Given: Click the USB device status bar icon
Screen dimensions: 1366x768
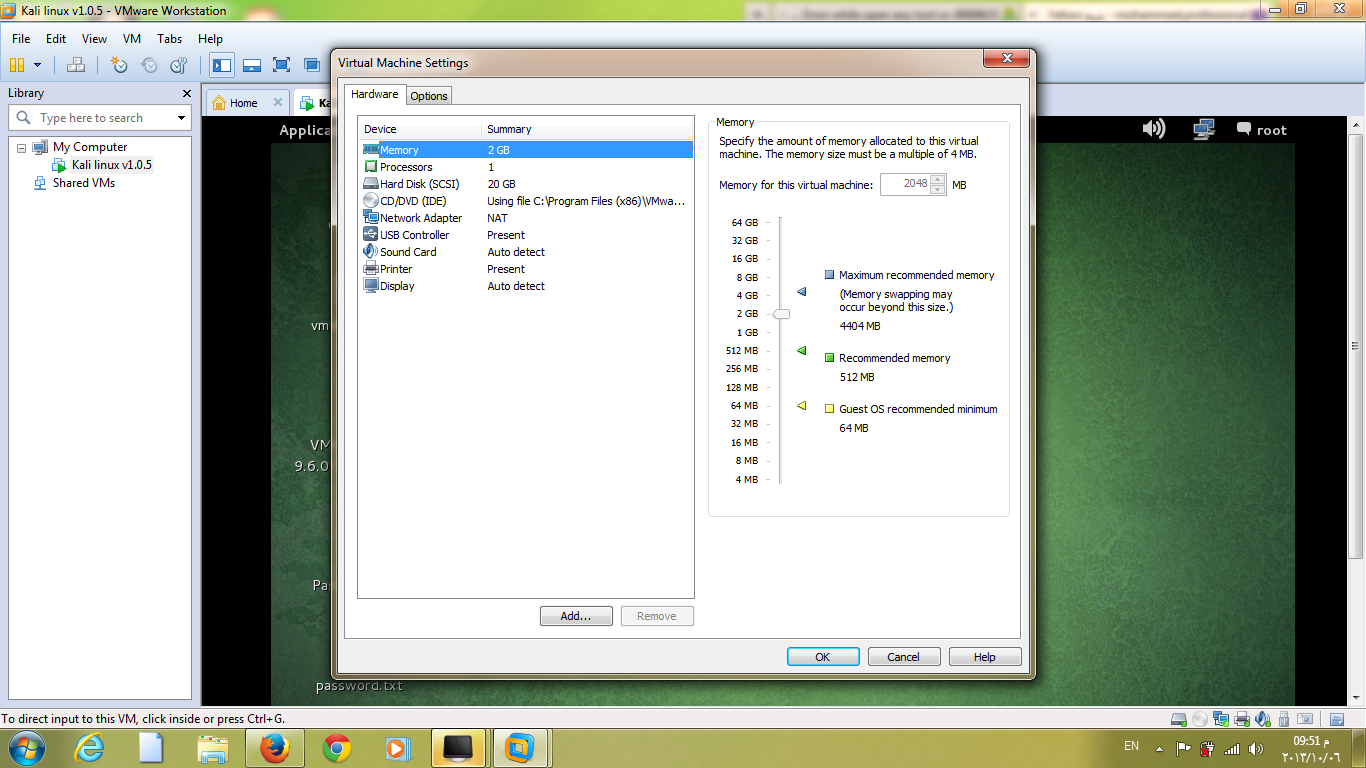Looking at the screenshot, I should [1284, 719].
